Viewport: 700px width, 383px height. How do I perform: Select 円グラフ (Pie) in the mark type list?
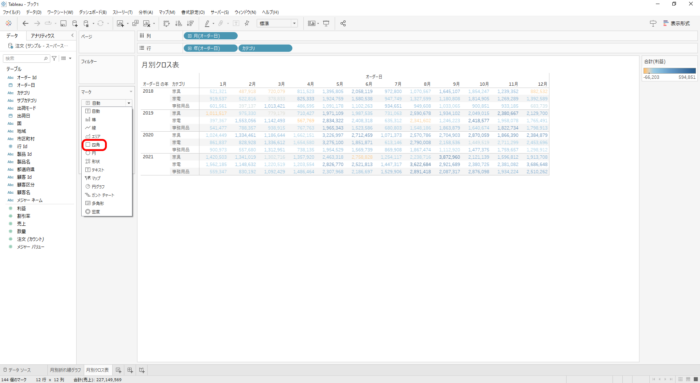(107, 187)
